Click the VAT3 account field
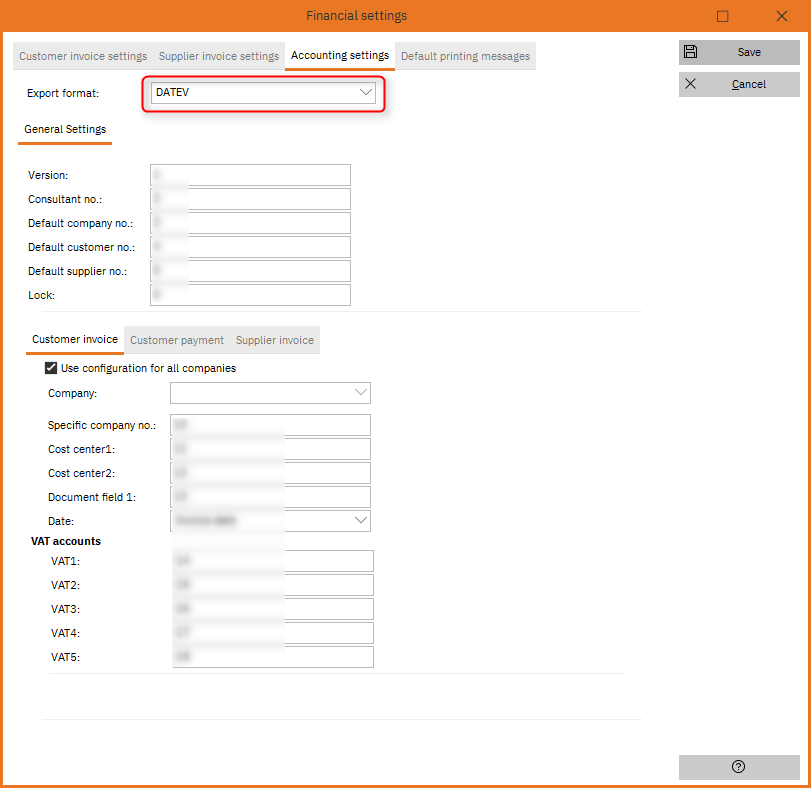Viewport: 811px width, 788px height. [273, 609]
